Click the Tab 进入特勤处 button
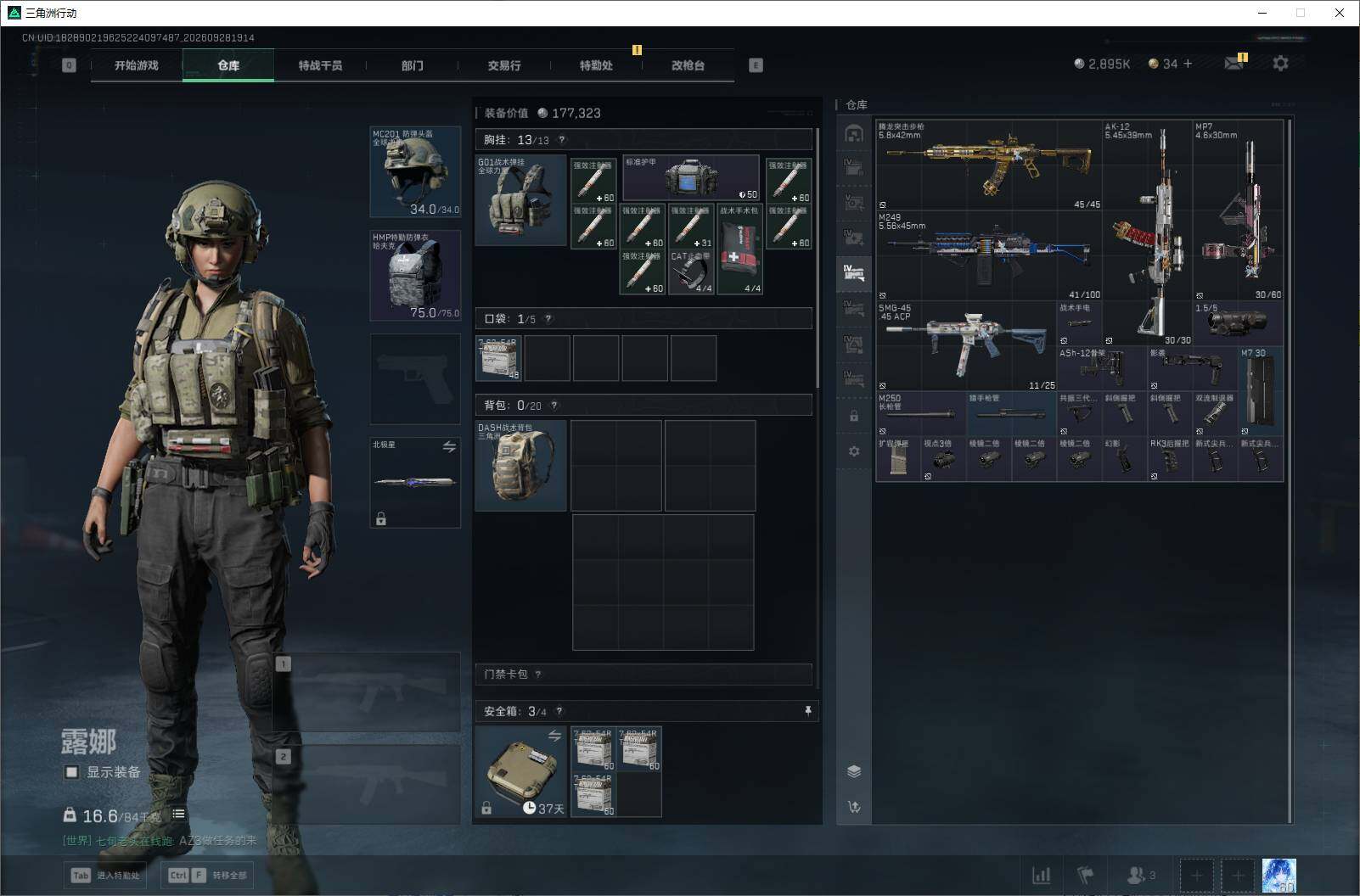 [x=106, y=876]
